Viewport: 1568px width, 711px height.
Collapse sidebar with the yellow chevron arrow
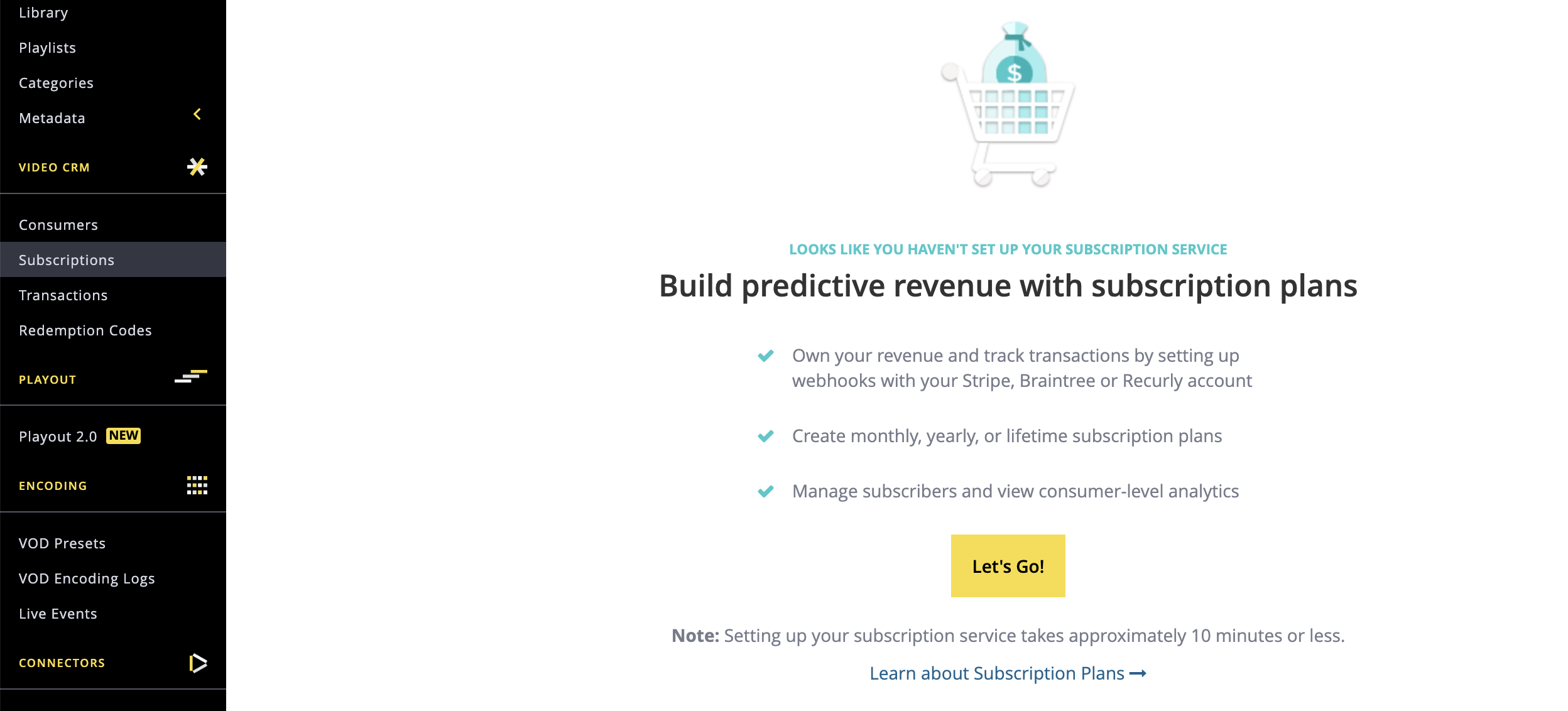(197, 114)
